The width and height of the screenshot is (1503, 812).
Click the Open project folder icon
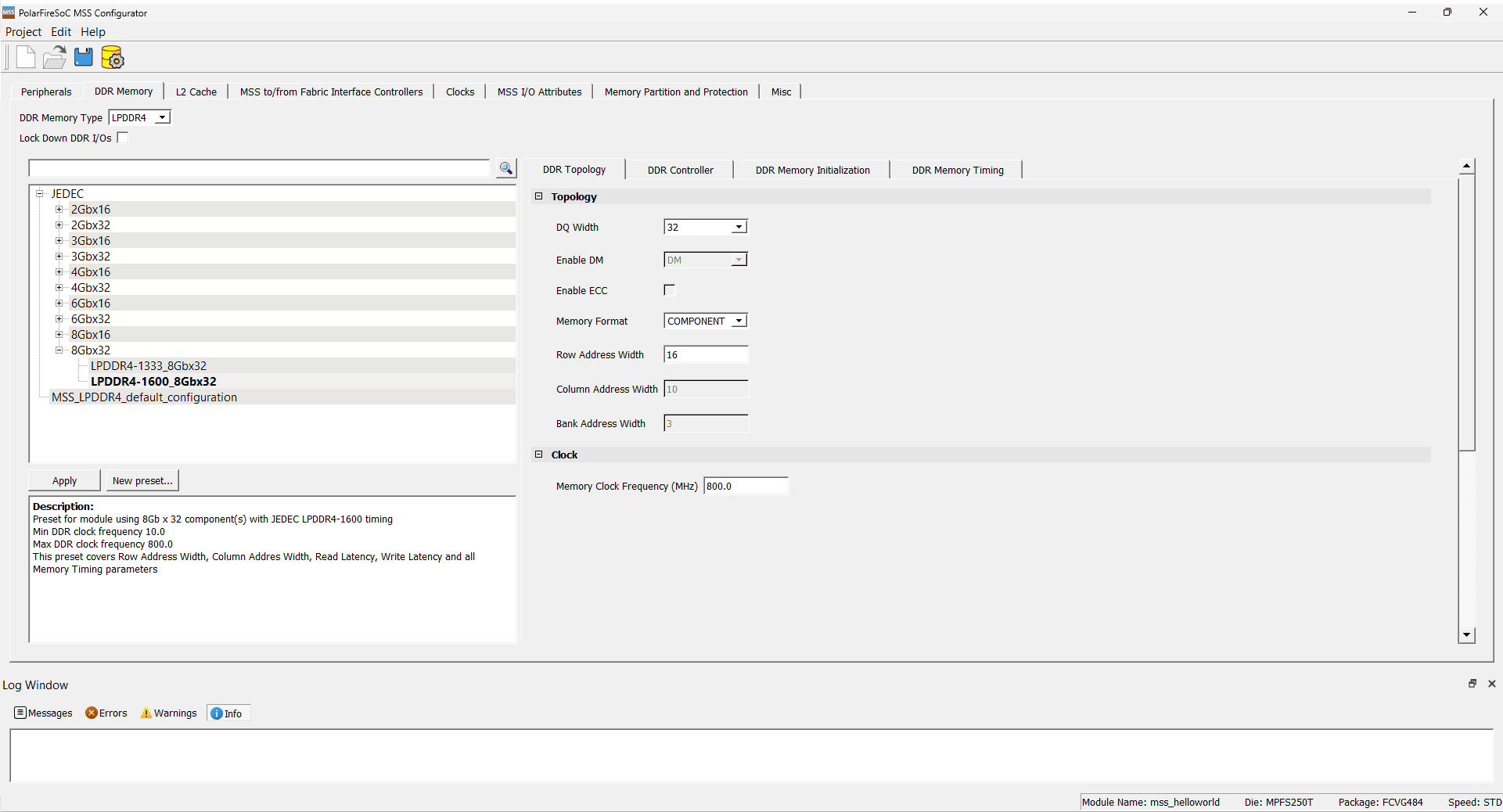[x=55, y=57]
